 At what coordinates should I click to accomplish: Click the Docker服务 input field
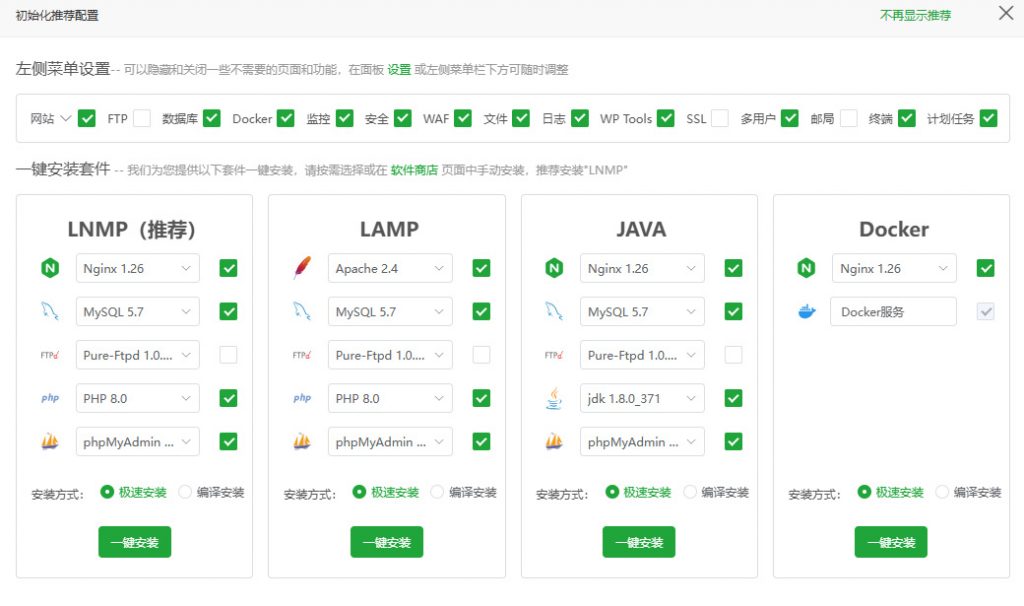[x=893, y=311]
